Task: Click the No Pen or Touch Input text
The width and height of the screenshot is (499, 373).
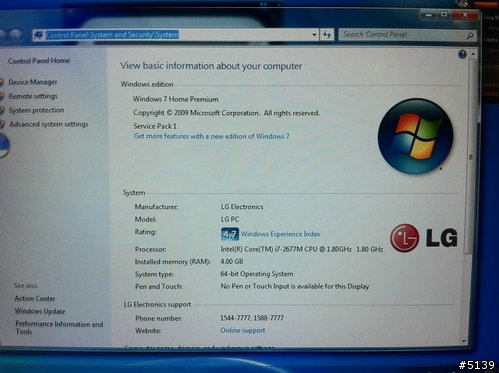Action: tap(295, 286)
